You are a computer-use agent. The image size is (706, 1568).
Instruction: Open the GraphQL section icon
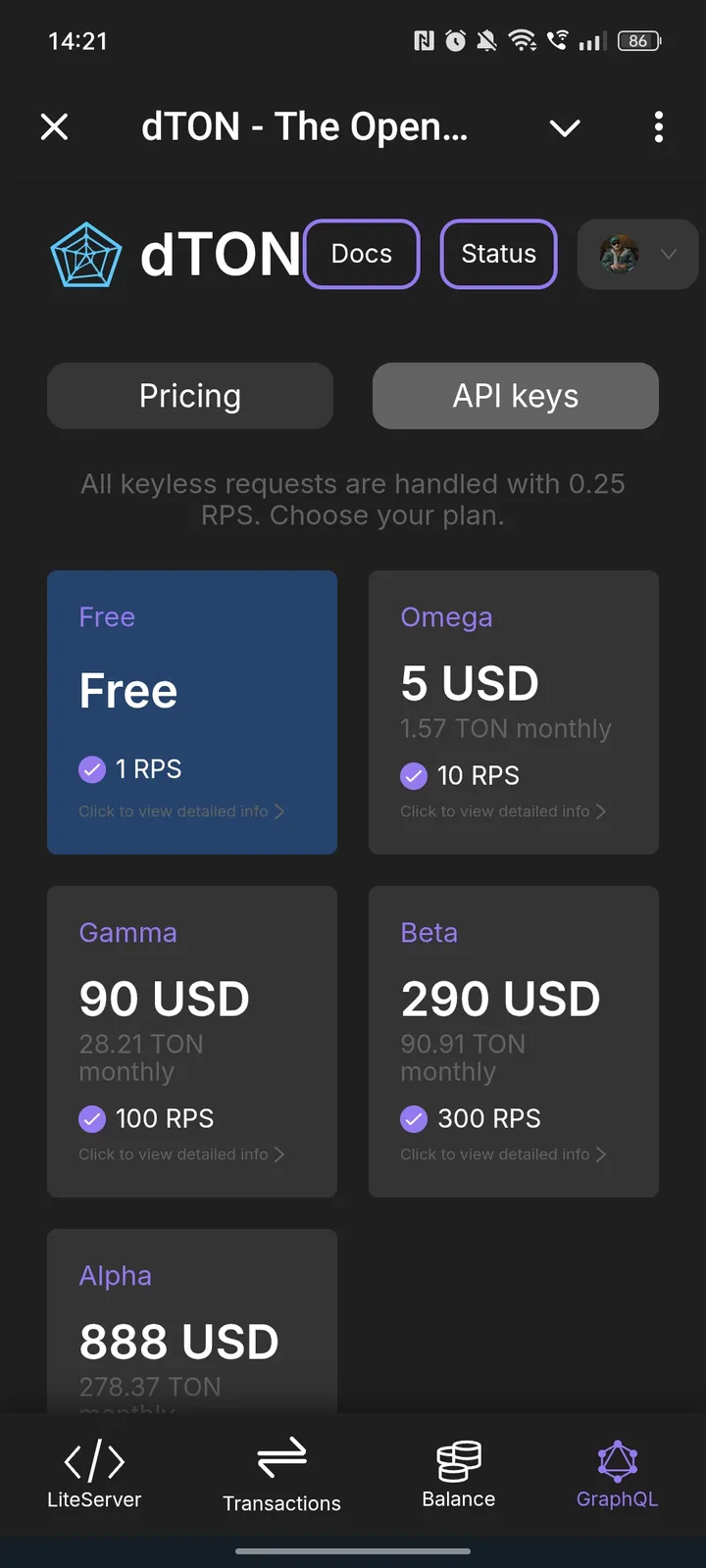point(617,1461)
